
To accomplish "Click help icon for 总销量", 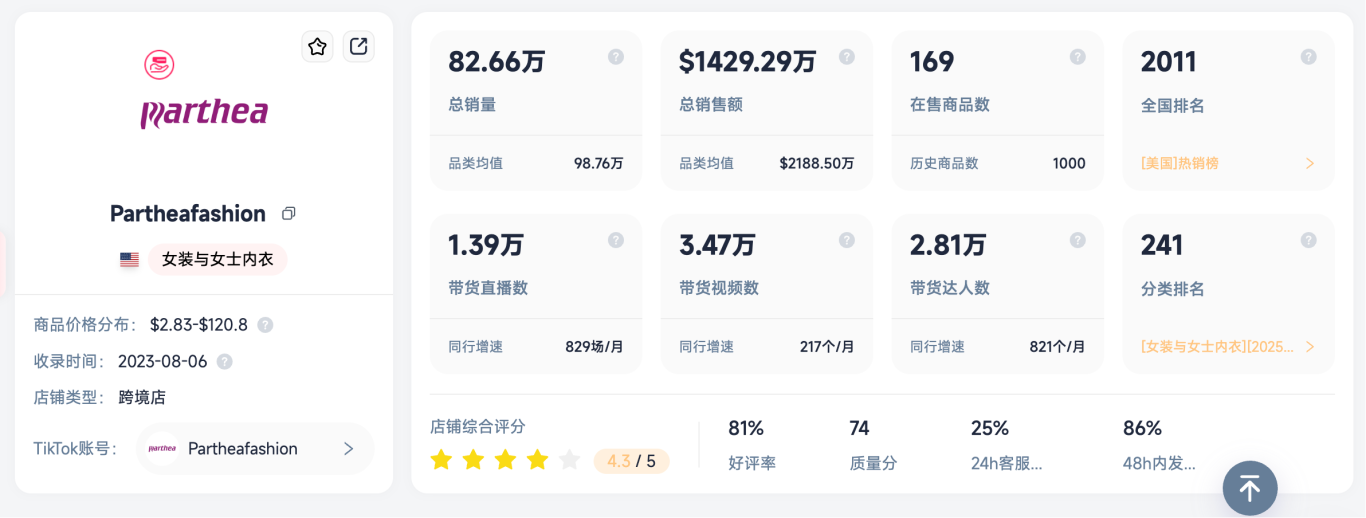I will point(616,57).
